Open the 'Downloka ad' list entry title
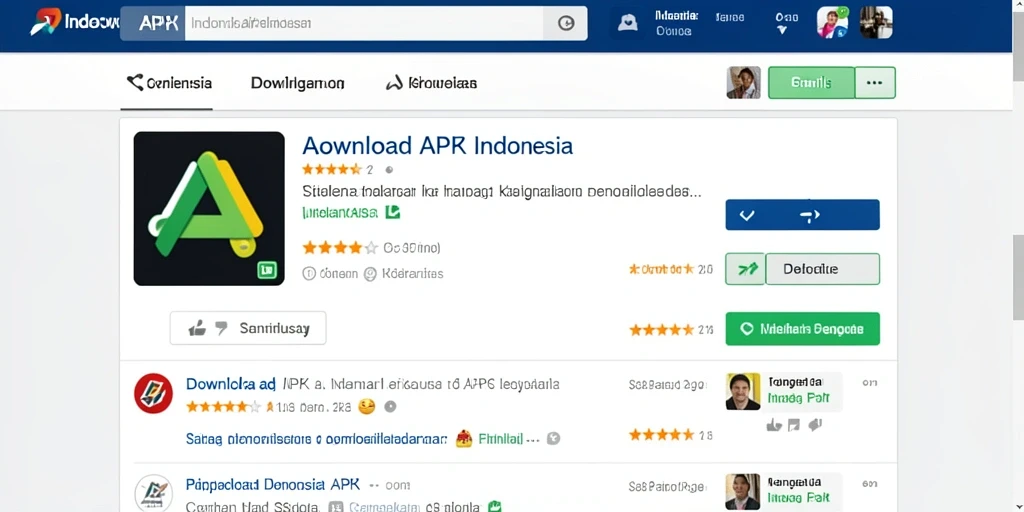The width and height of the screenshot is (1024, 512). point(231,384)
